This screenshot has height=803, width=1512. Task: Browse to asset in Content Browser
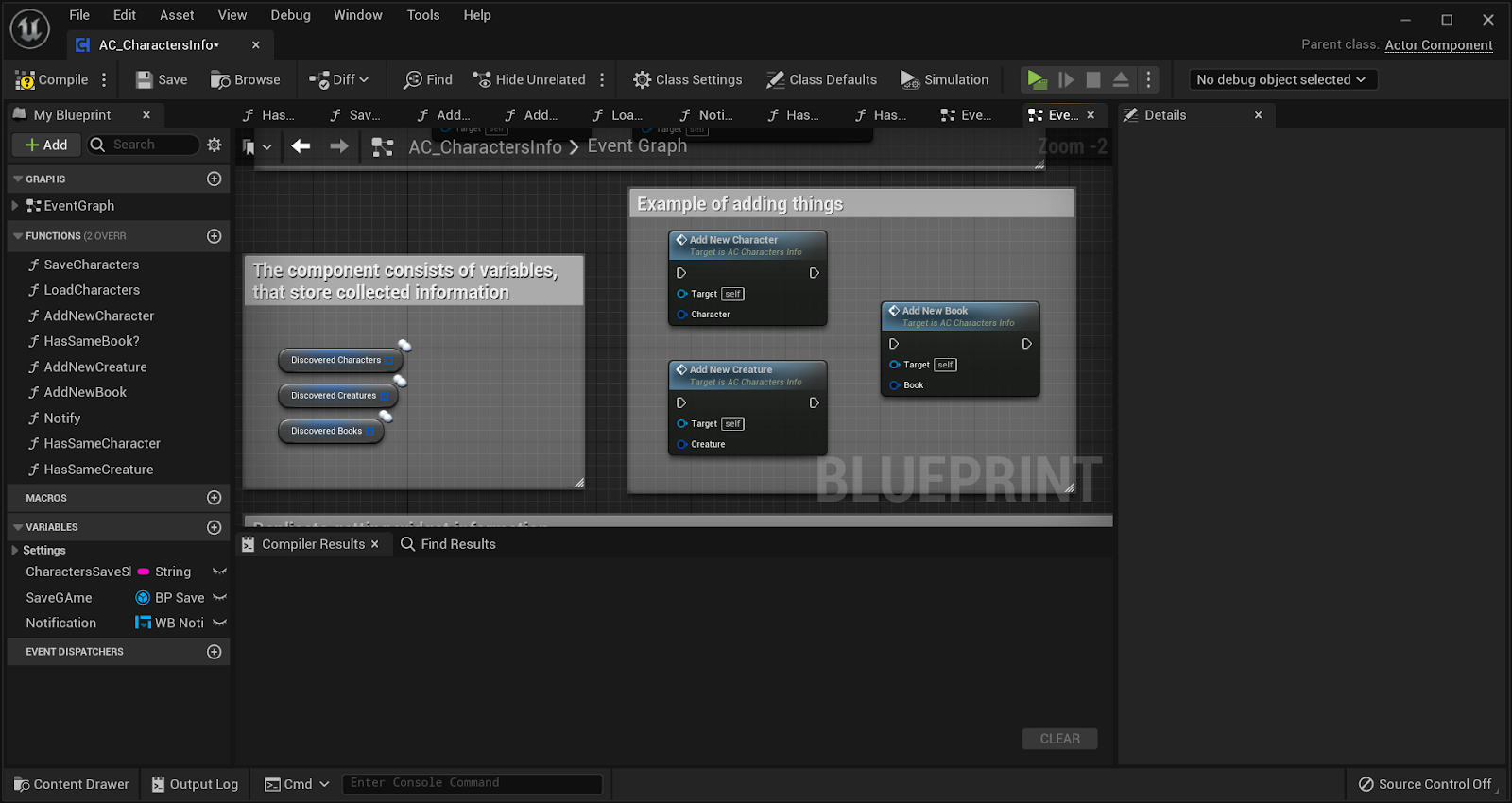coord(246,80)
